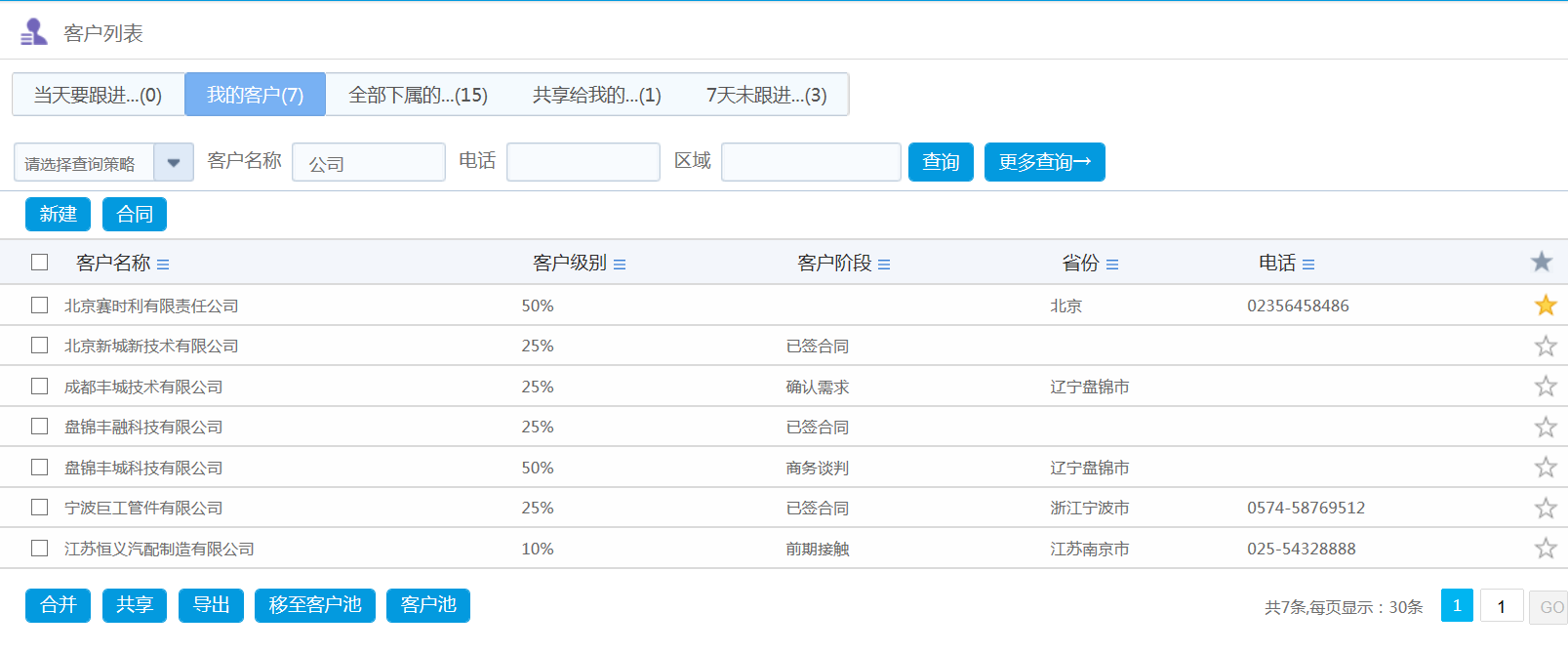The image size is (1568, 653).
Task: Click the 移至客户池 button
Action: click(x=315, y=605)
